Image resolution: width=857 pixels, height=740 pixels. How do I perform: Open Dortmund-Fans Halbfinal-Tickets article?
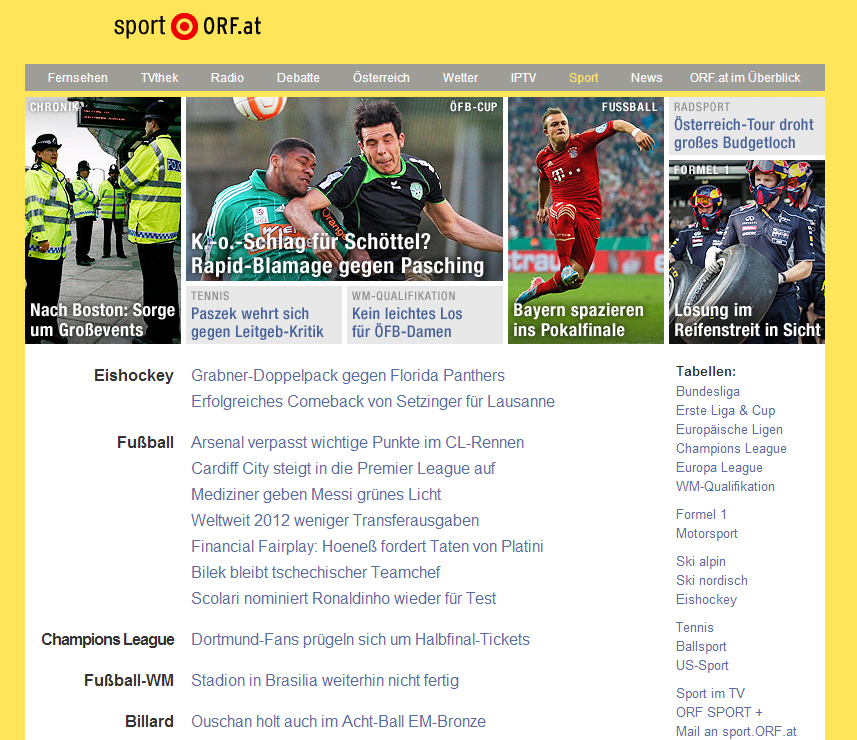pos(360,639)
